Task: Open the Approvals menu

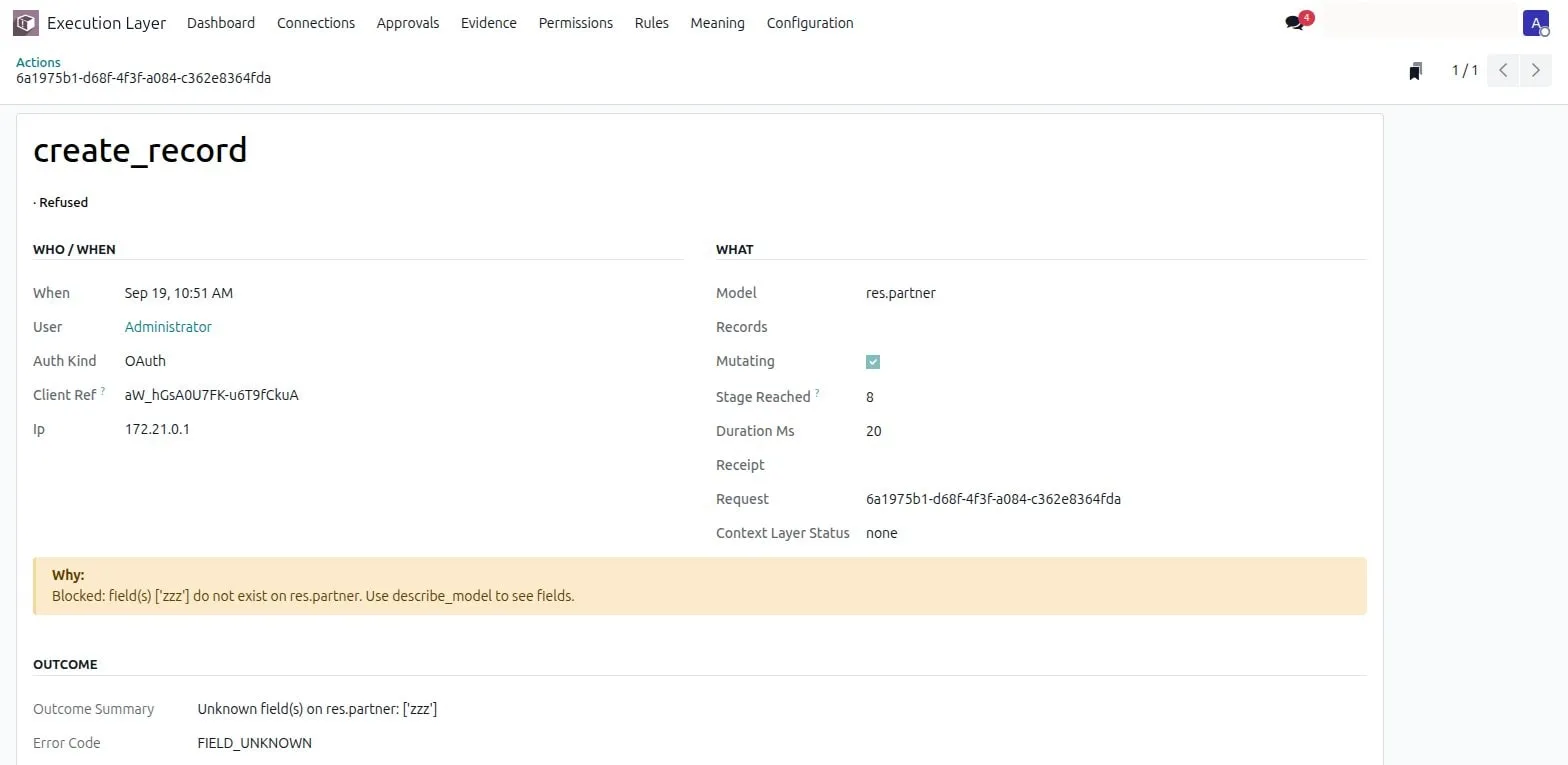Action: click(408, 23)
